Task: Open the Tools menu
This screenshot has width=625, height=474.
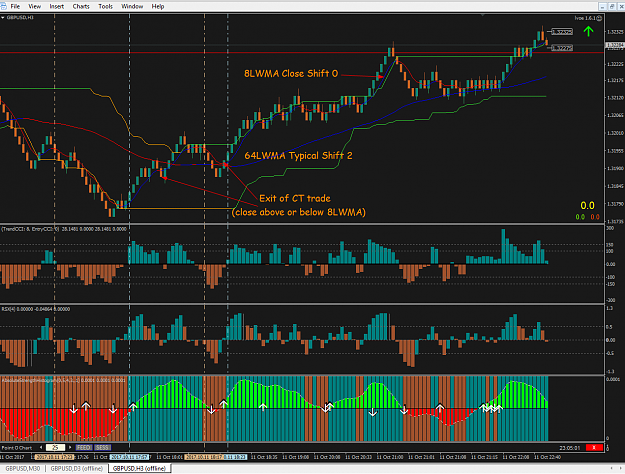Action: click(106, 6)
